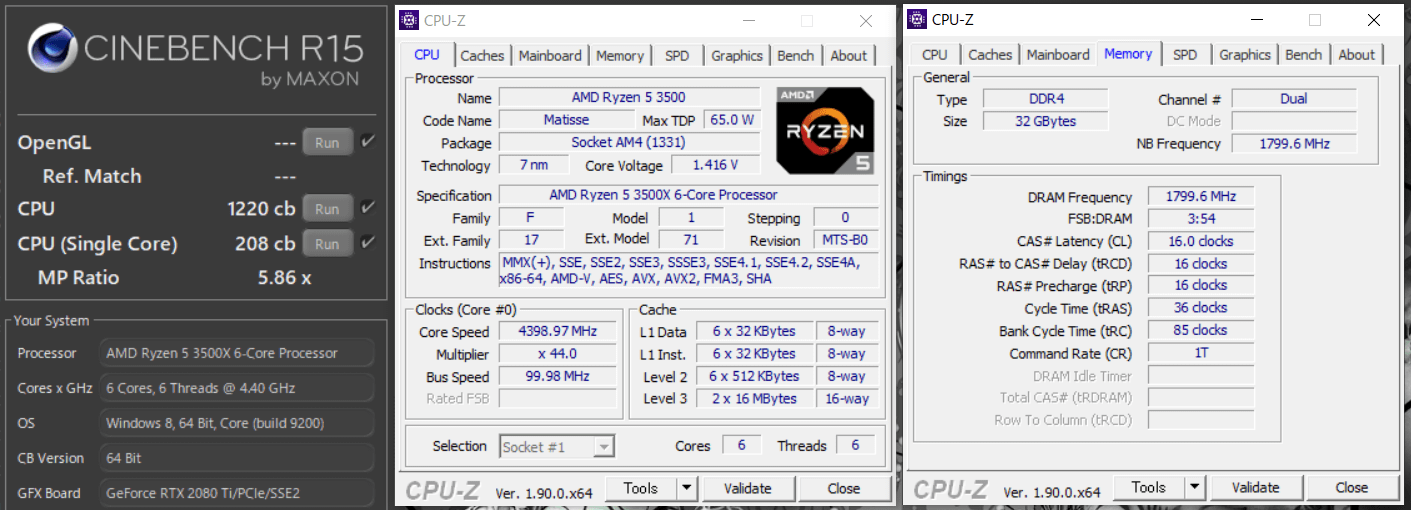Click Validate in left CPU-Z window
This screenshot has width=1411, height=510.
pyautogui.click(x=748, y=488)
